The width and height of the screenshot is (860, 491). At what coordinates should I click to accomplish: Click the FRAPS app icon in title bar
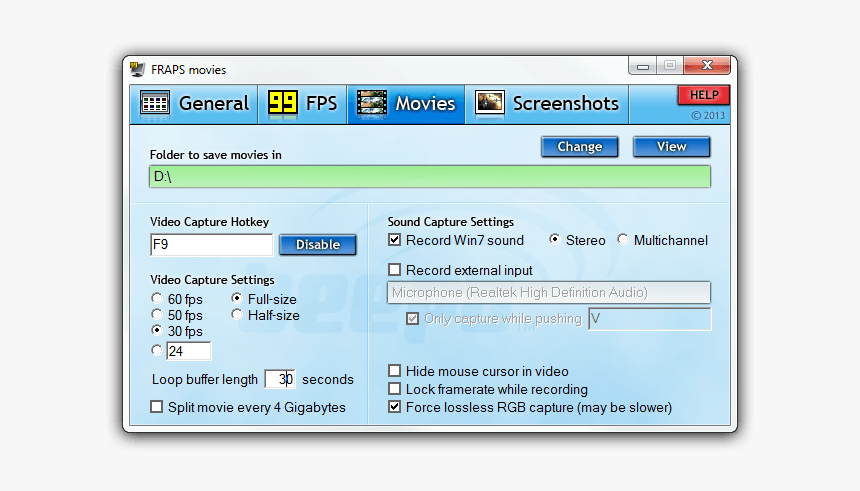coord(137,69)
